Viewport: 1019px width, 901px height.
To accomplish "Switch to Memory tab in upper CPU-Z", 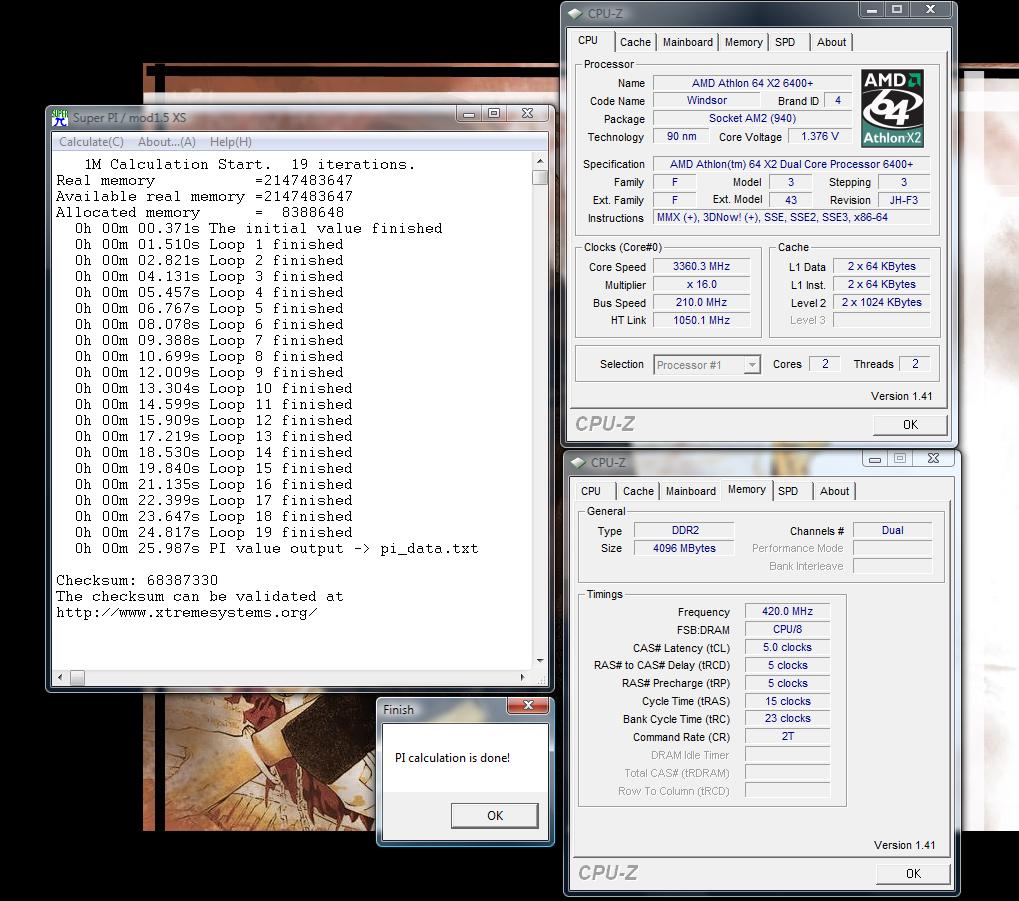I will (x=743, y=42).
